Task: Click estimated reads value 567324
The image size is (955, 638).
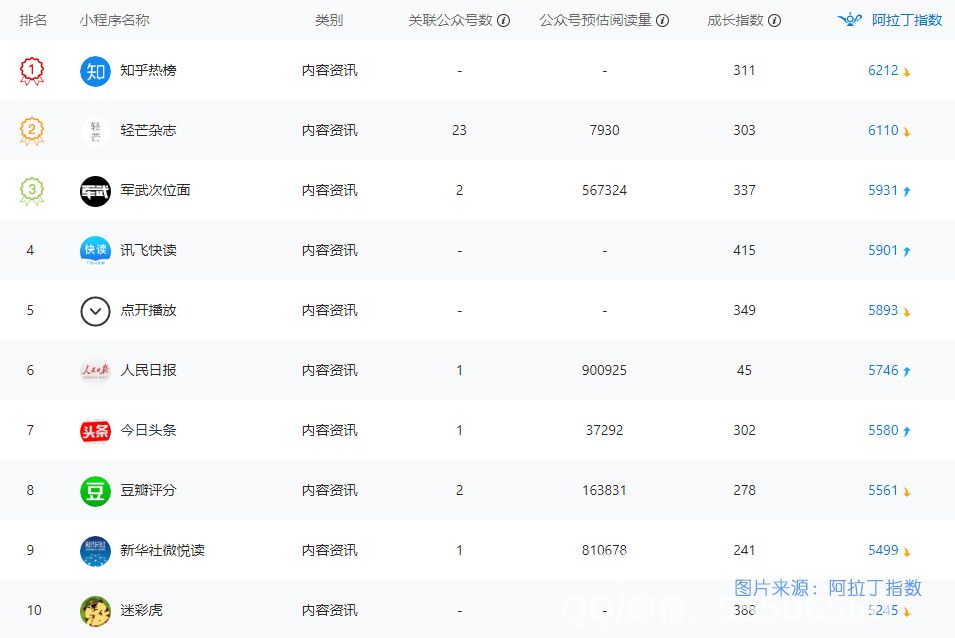Action: pos(604,191)
